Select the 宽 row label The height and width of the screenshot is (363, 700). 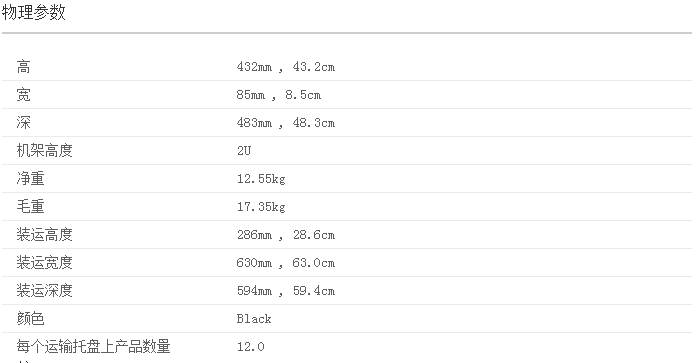tap(23, 95)
